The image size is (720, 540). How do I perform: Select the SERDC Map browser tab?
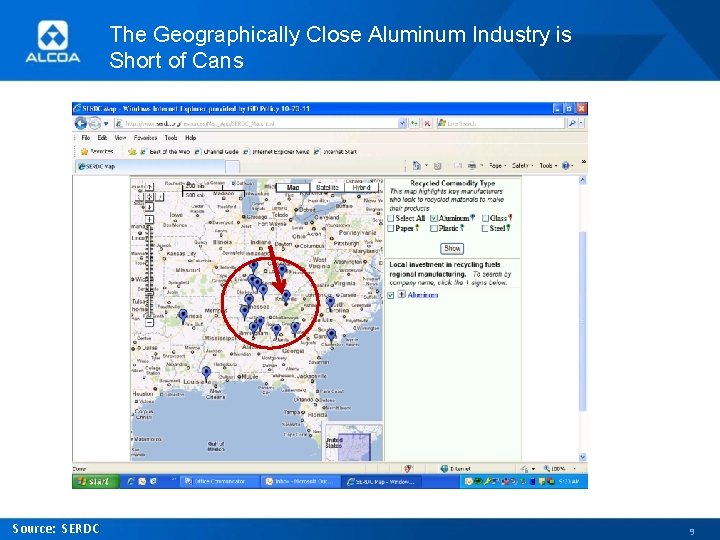[150, 166]
